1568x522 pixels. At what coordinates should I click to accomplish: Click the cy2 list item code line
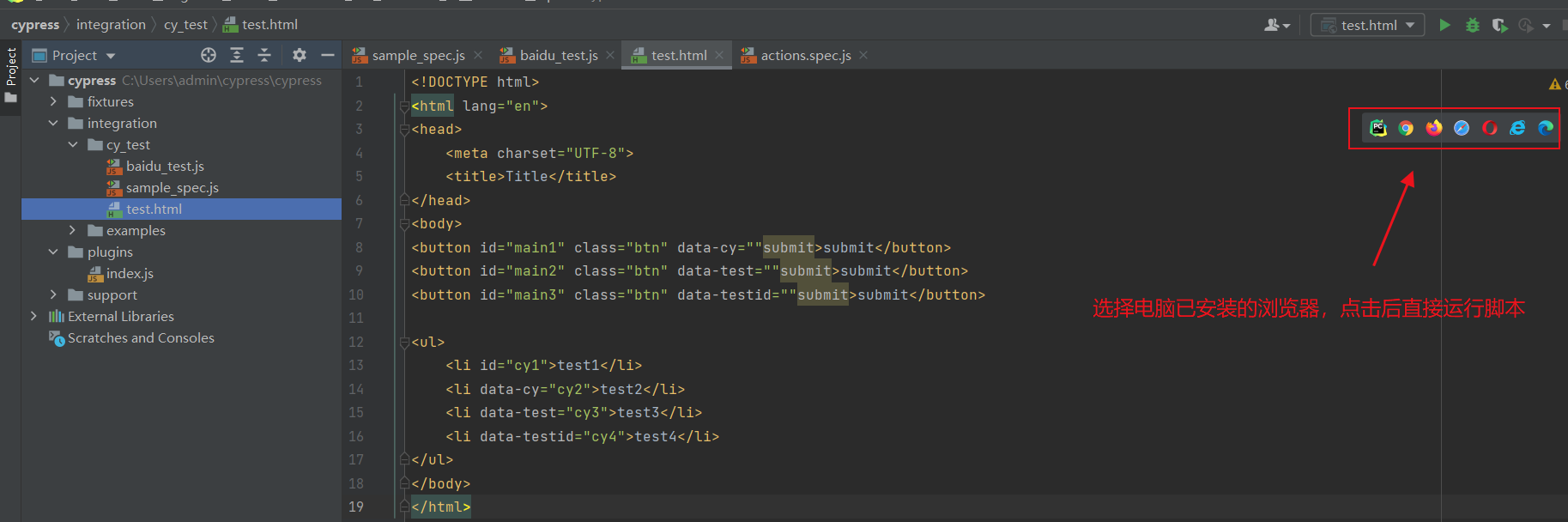[565, 389]
